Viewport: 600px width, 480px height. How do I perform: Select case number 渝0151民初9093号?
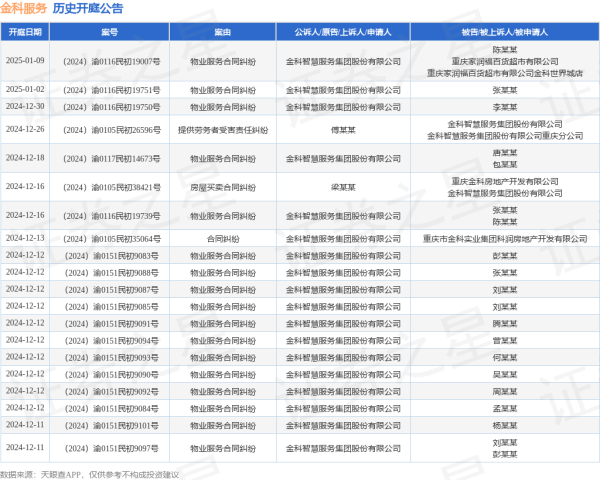(x=112, y=358)
